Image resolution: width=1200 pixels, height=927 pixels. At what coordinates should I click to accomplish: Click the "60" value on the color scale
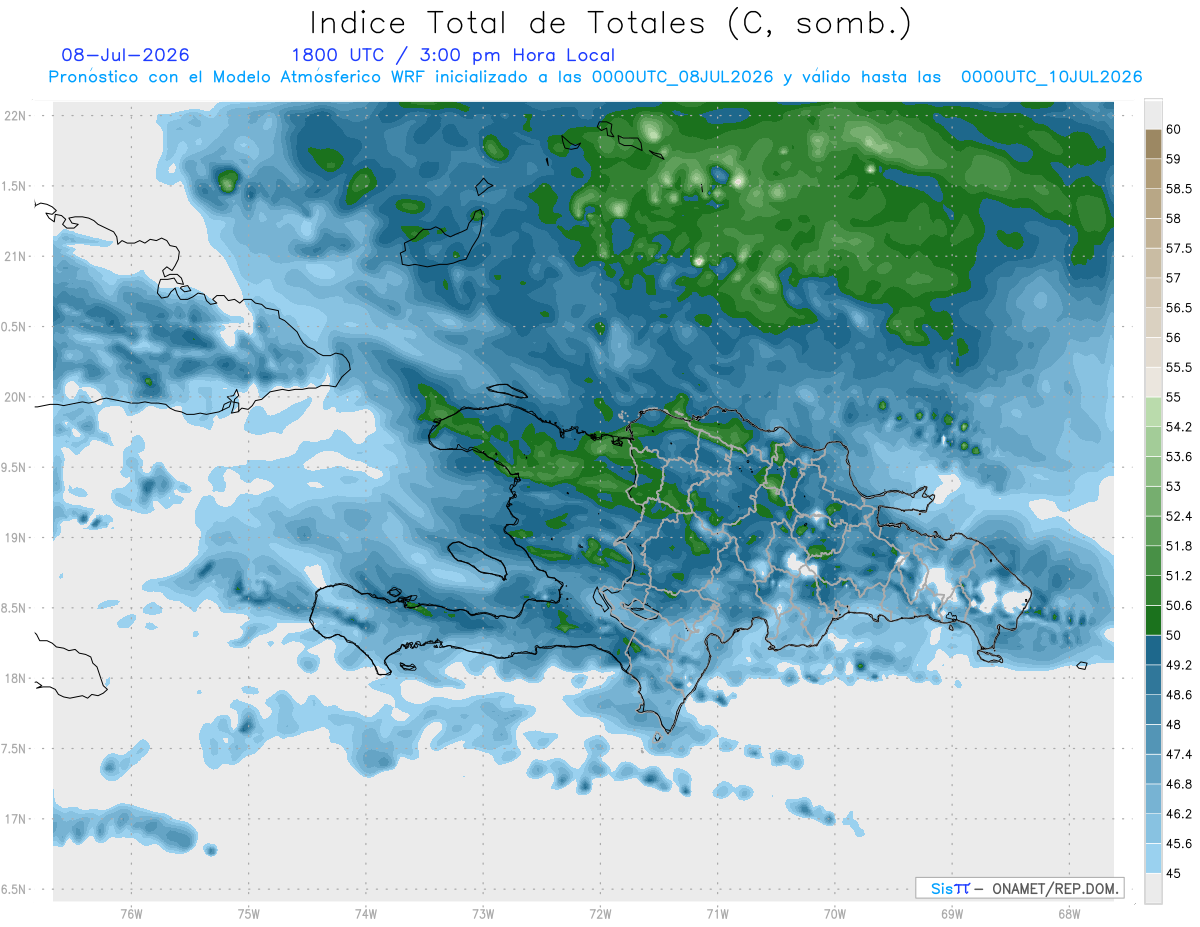(1173, 129)
